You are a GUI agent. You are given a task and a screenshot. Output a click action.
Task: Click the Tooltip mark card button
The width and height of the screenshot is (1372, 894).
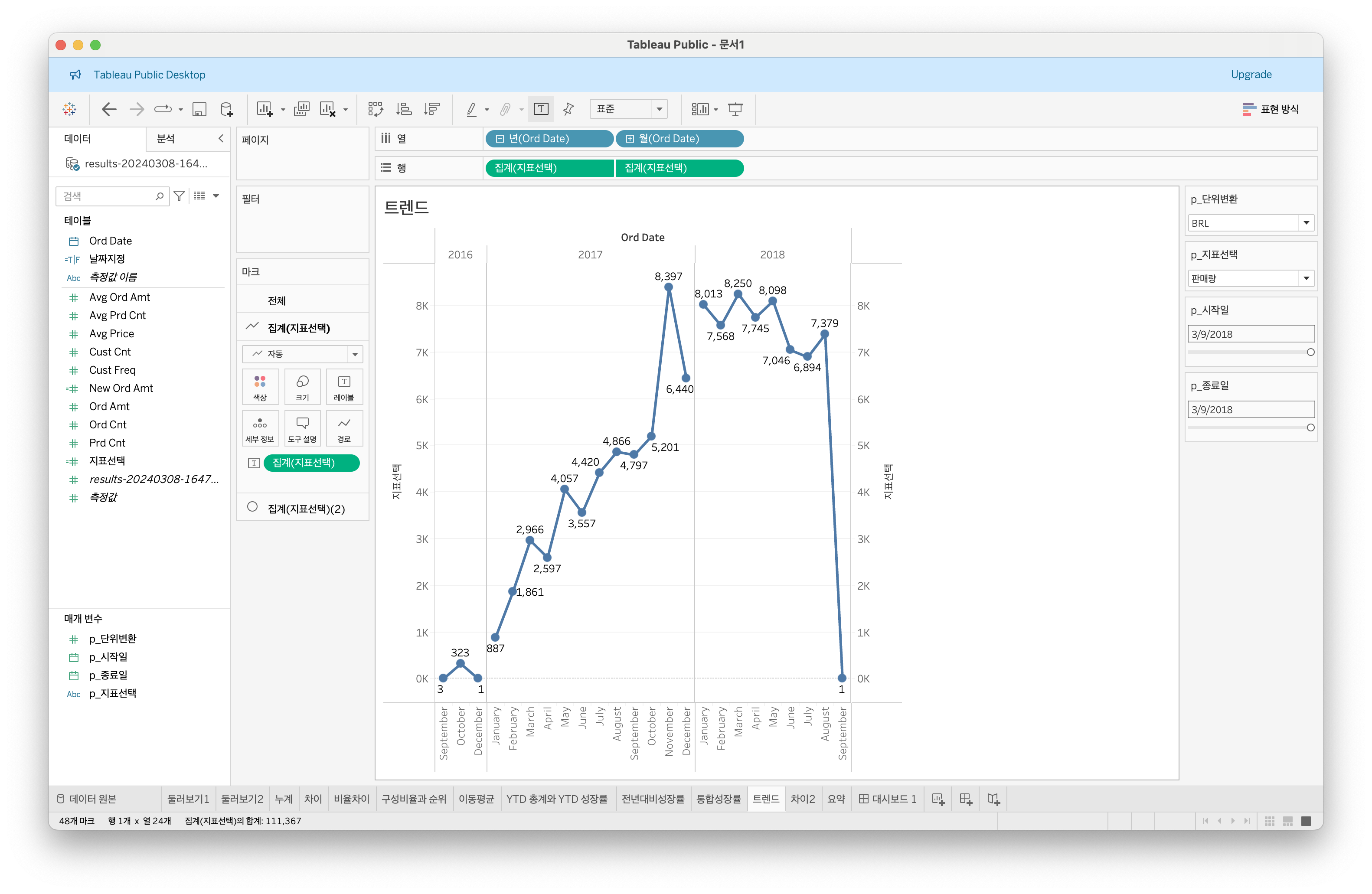302,428
